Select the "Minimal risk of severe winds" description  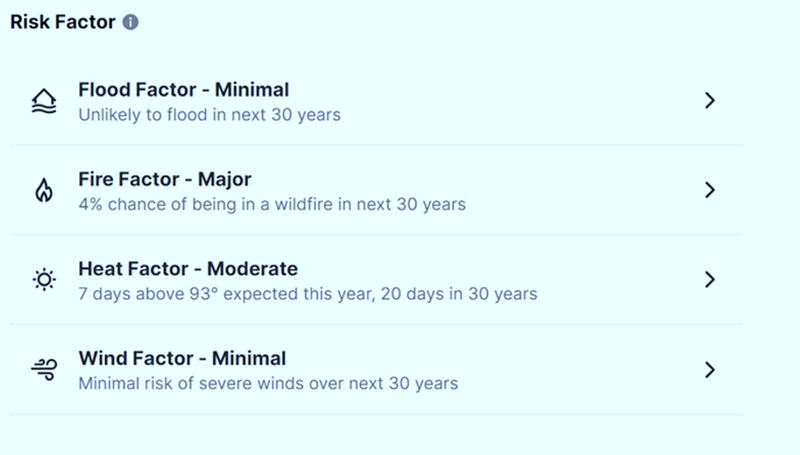tap(268, 383)
